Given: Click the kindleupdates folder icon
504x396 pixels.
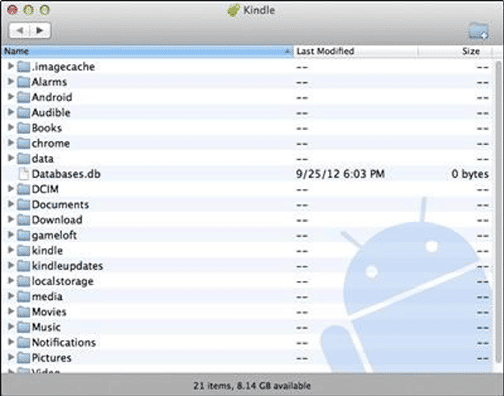Looking at the screenshot, I should (24, 266).
